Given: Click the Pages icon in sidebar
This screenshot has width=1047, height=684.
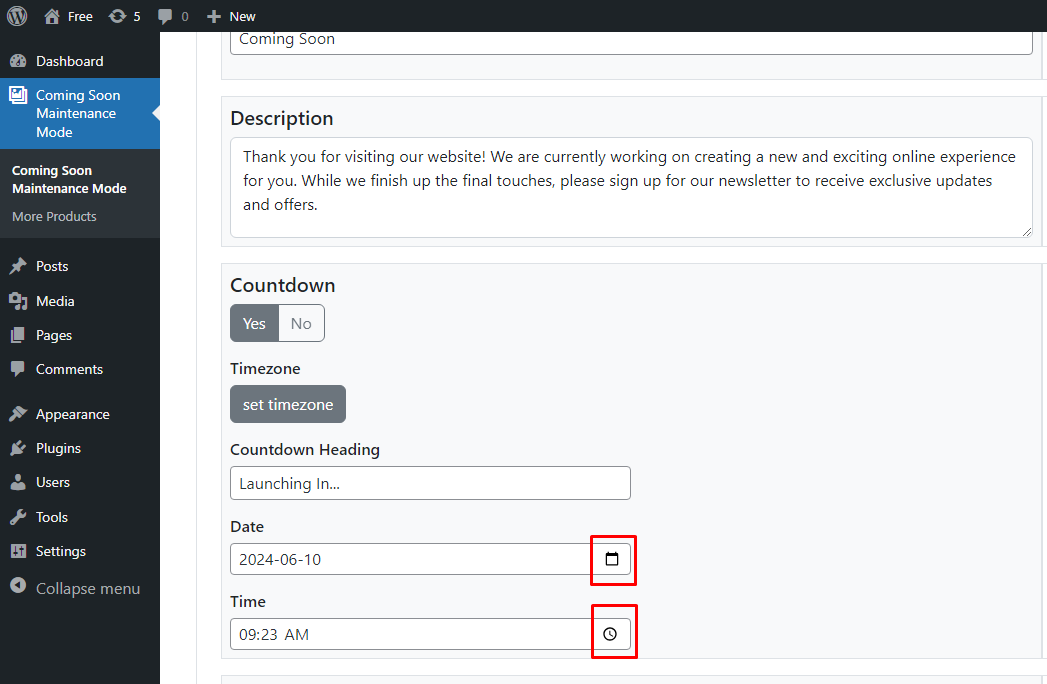Looking at the screenshot, I should click(x=18, y=335).
